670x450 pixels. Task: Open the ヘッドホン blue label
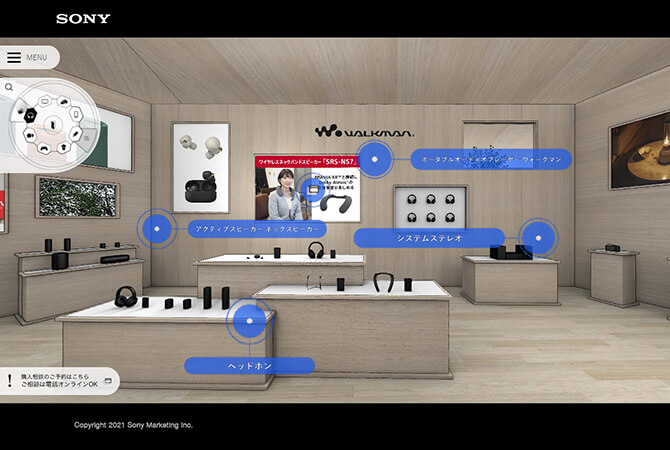pyautogui.click(x=249, y=366)
